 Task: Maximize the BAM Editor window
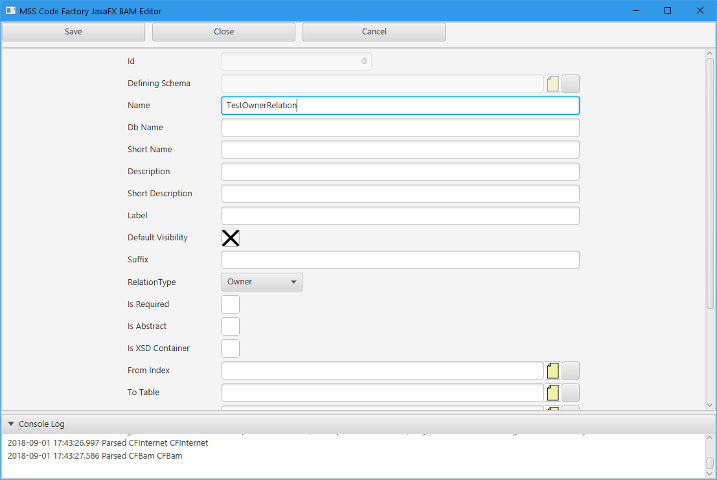coord(667,10)
